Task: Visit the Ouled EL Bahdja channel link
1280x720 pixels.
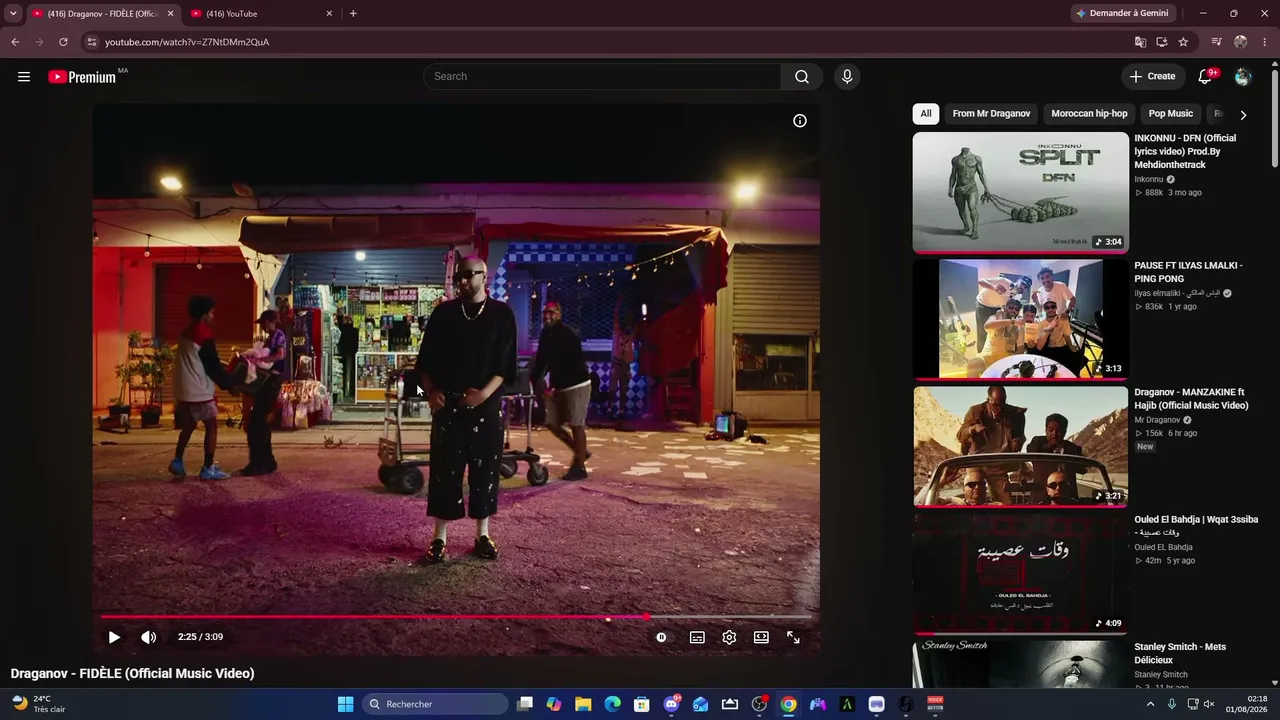Action: click(1163, 547)
